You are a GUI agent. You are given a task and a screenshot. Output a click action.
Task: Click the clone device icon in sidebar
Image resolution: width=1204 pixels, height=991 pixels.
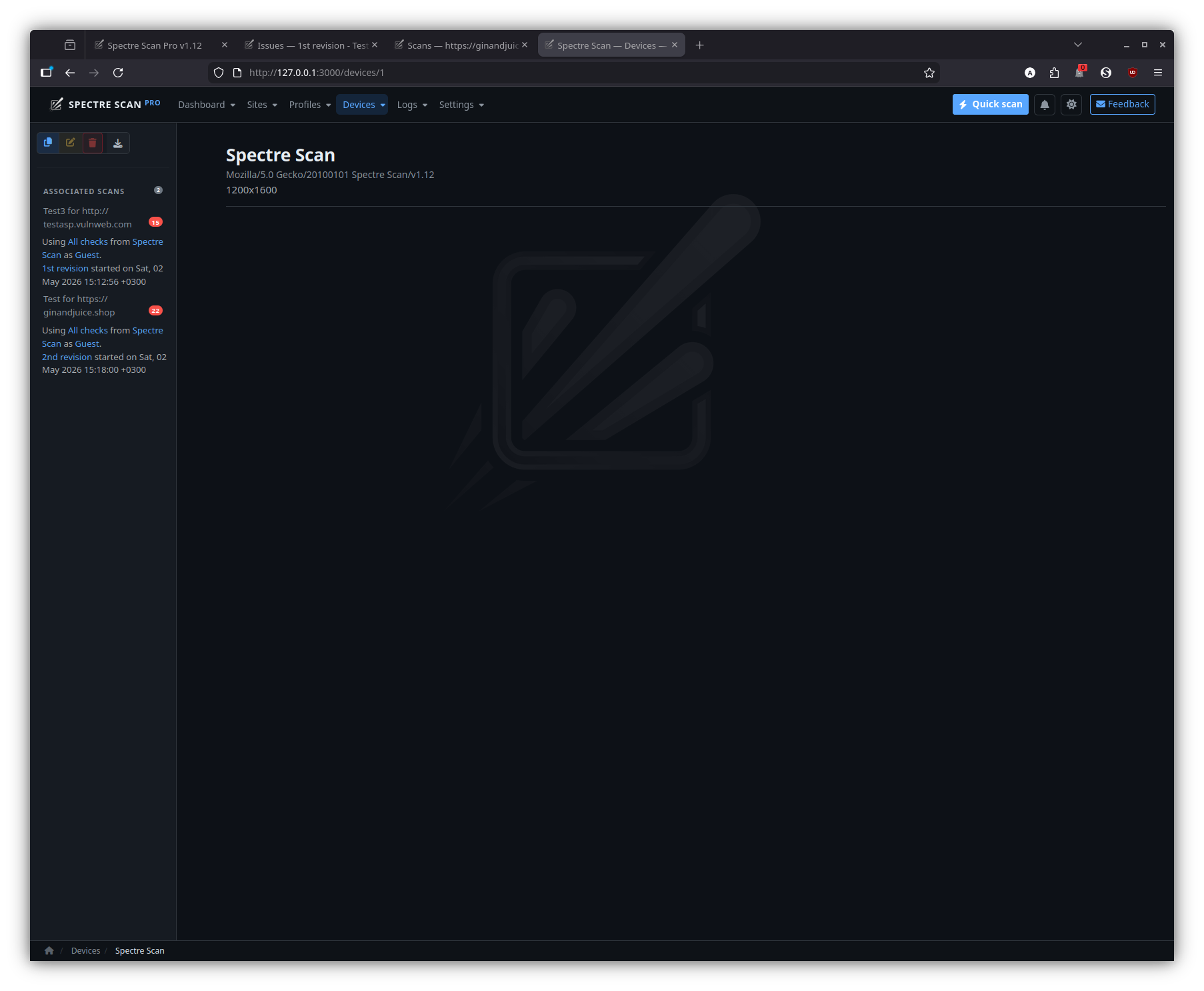pyautogui.click(x=48, y=143)
